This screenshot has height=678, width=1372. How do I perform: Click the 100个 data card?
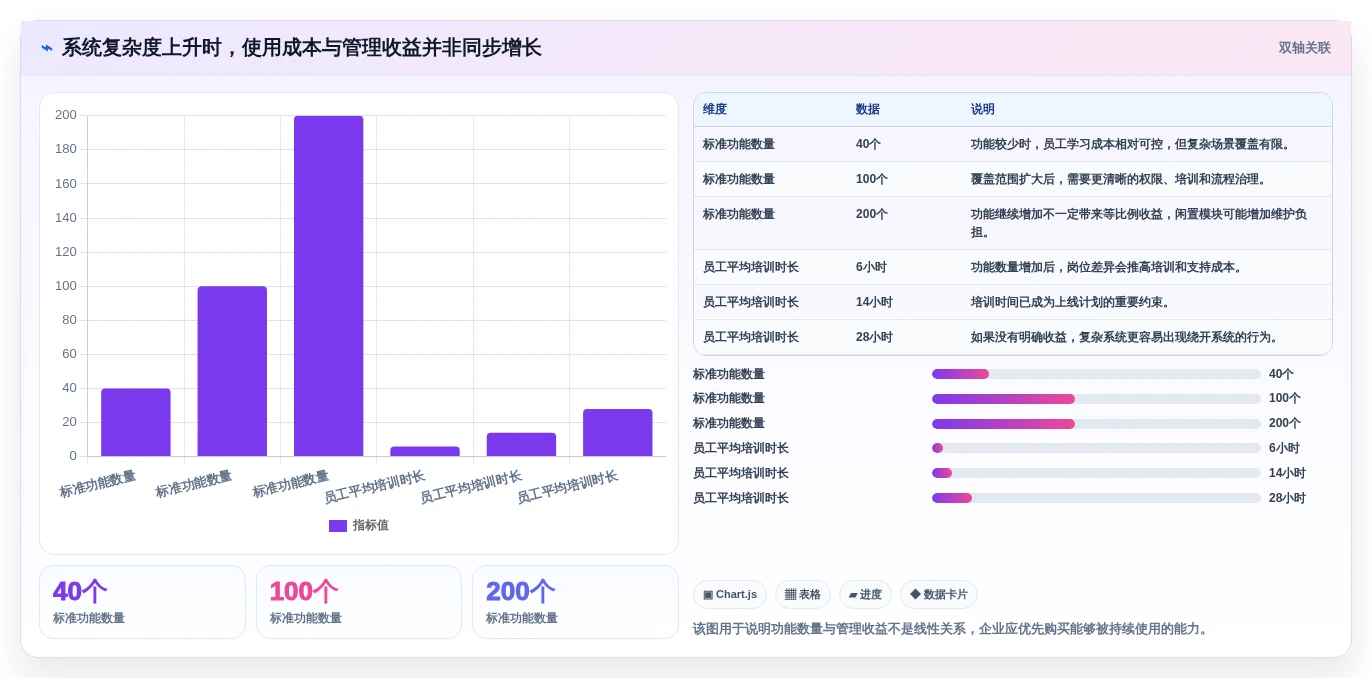click(359, 602)
